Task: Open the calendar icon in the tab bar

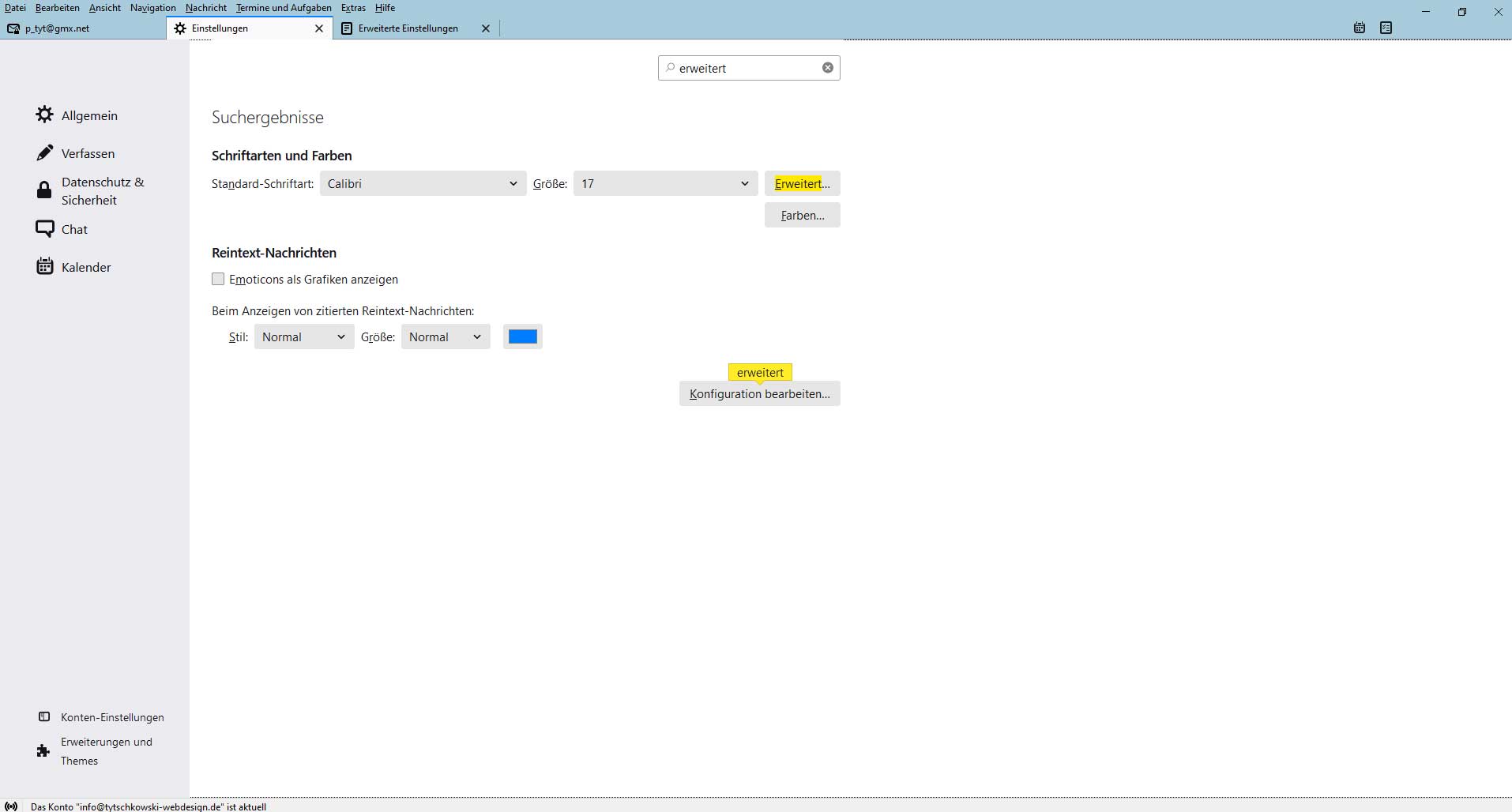Action: coord(1359,28)
